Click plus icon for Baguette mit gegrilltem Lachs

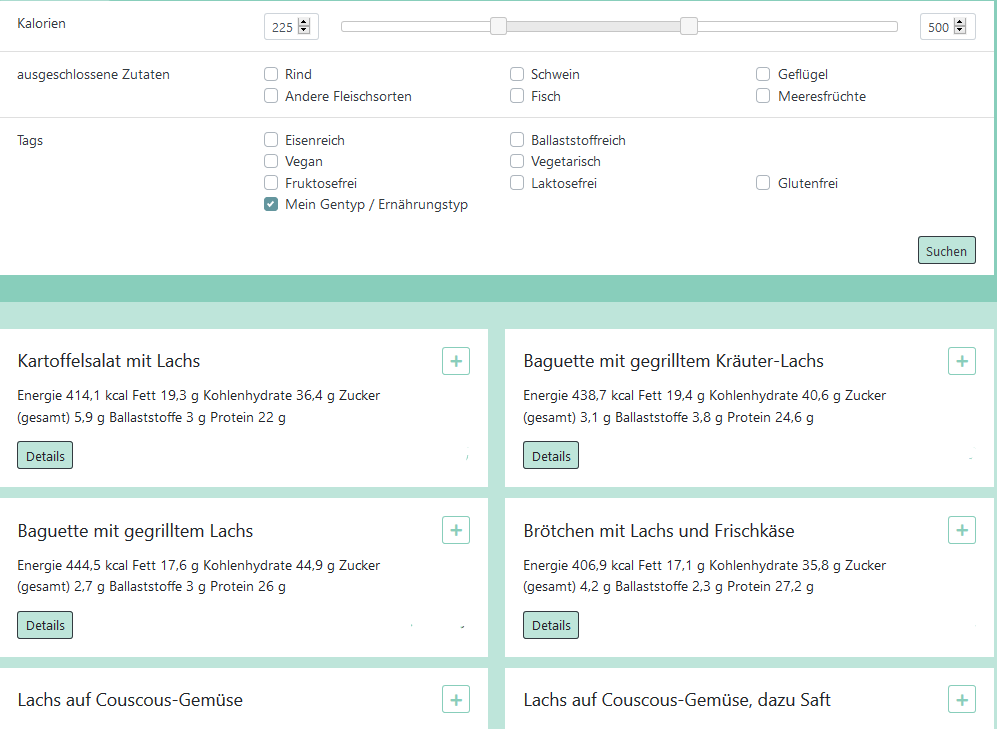pyautogui.click(x=456, y=530)
